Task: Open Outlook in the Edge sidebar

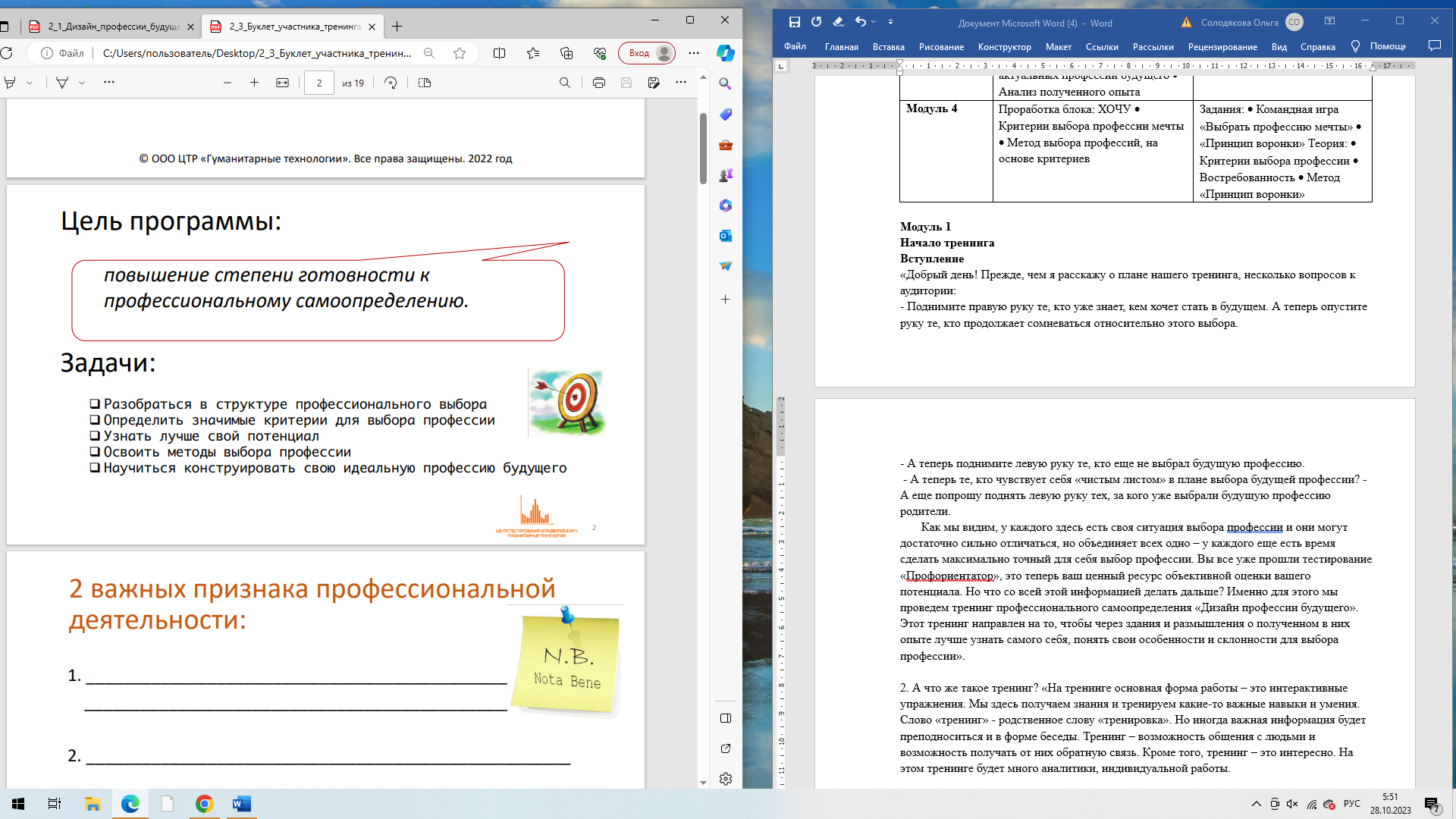Action: [726, 236]
